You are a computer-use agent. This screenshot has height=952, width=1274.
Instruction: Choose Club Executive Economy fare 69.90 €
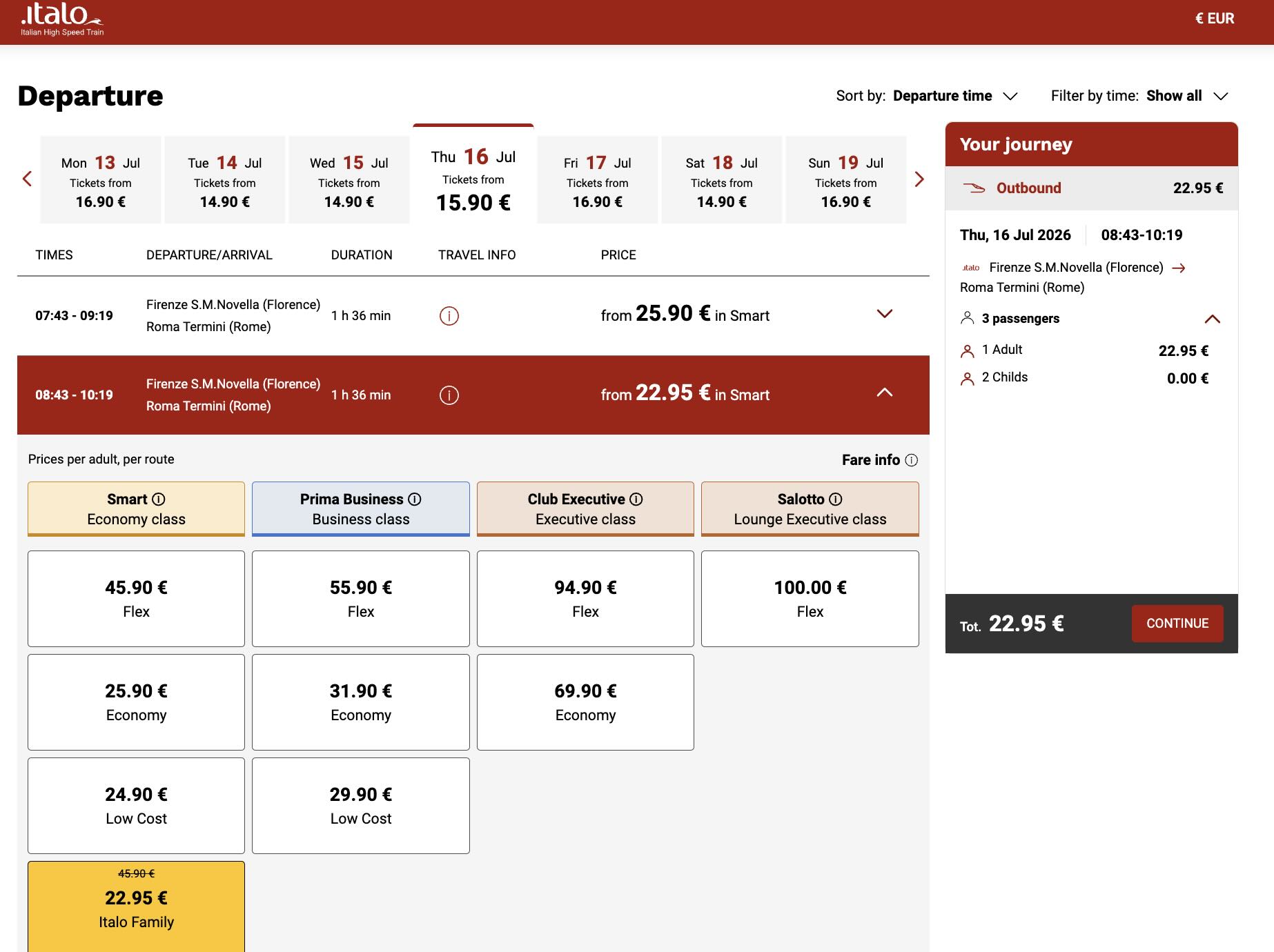tap(585, 702)
